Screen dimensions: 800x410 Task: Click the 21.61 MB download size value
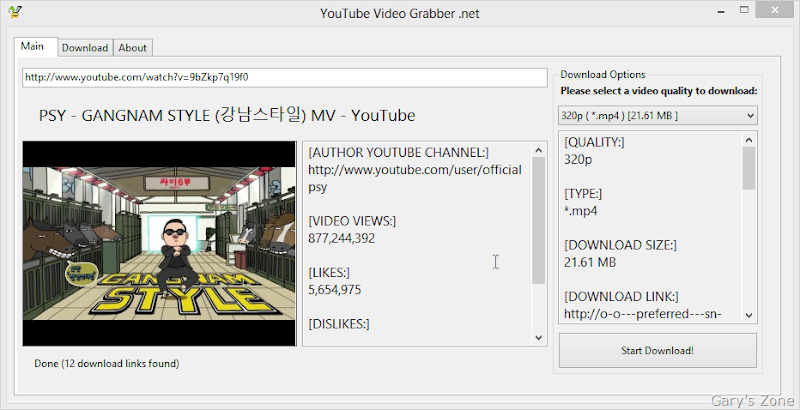click(590, 263)
